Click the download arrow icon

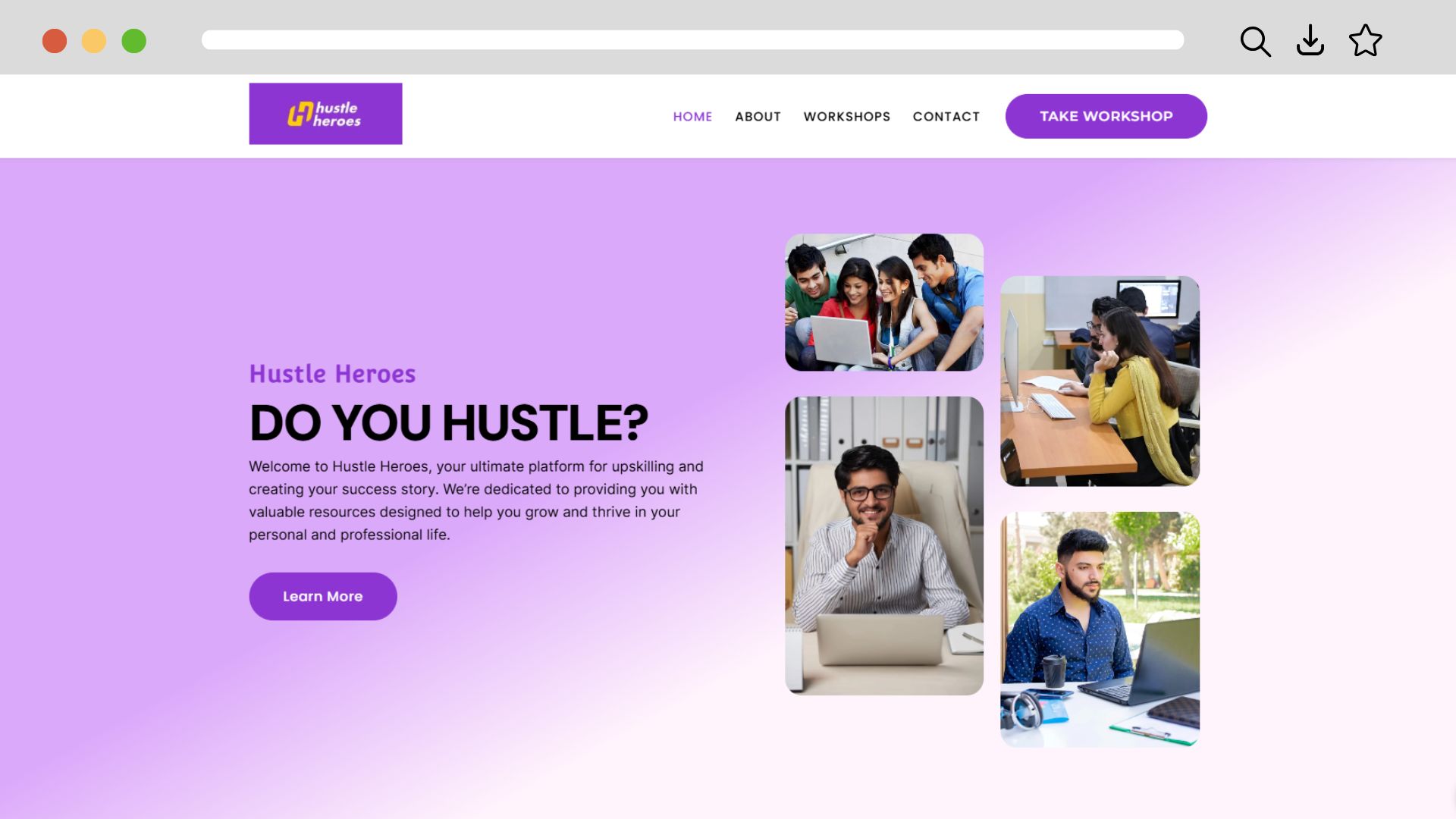[x=1310, y=41]
